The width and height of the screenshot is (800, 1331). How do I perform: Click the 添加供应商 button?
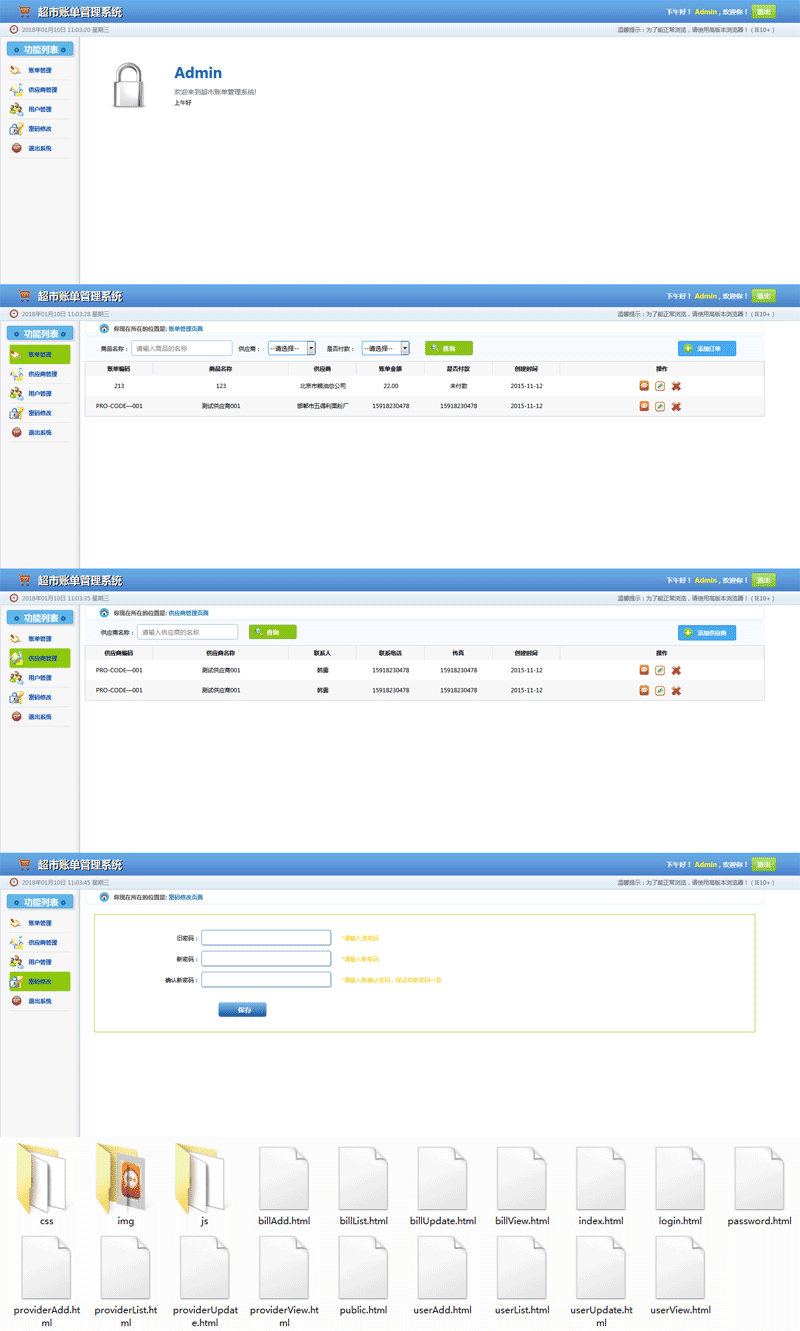pos(706,633)
